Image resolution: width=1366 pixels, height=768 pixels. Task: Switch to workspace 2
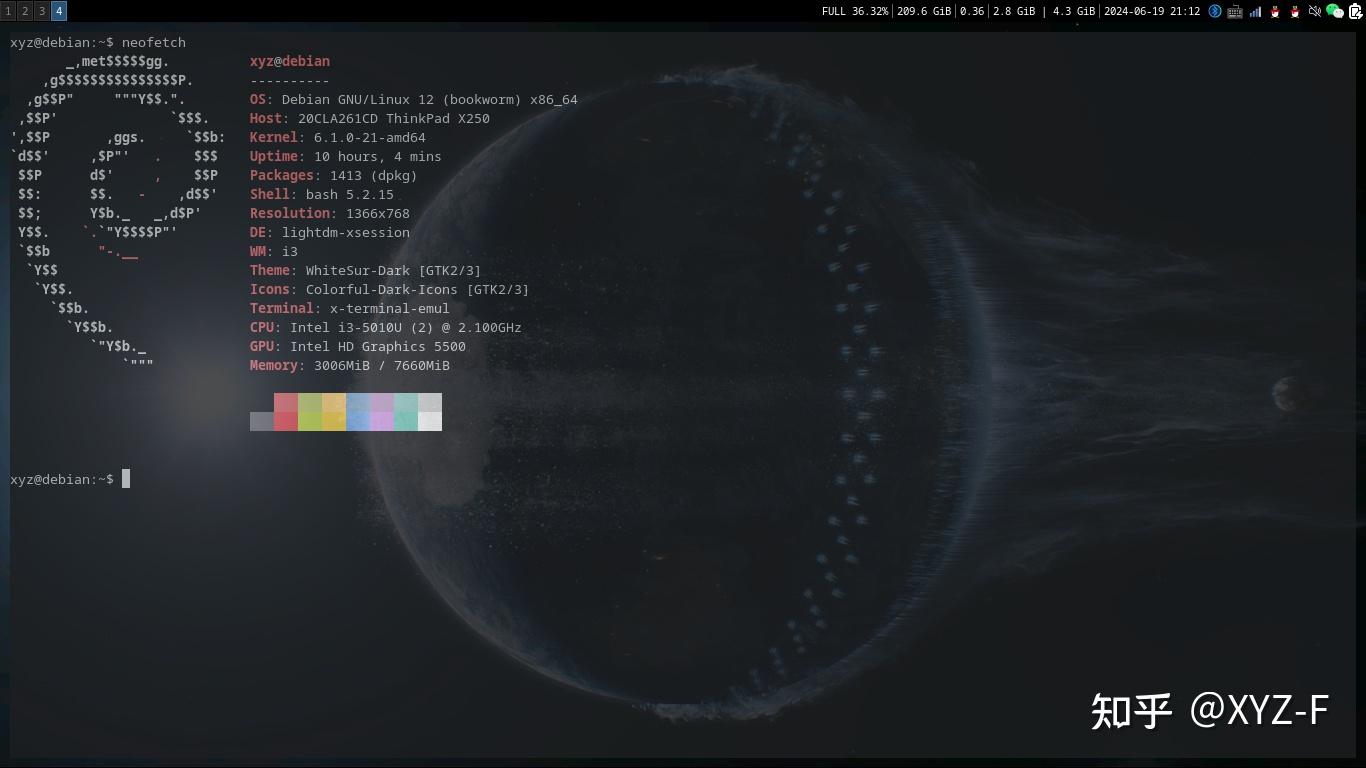(24, 11)
